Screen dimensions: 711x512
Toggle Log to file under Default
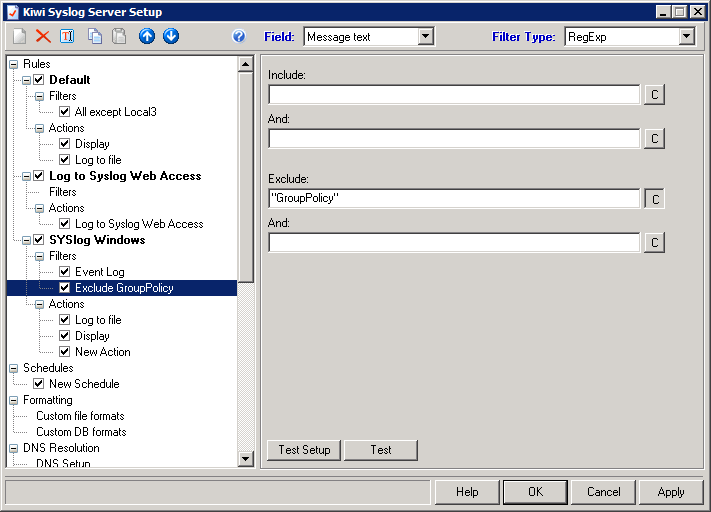pos(64,160)
